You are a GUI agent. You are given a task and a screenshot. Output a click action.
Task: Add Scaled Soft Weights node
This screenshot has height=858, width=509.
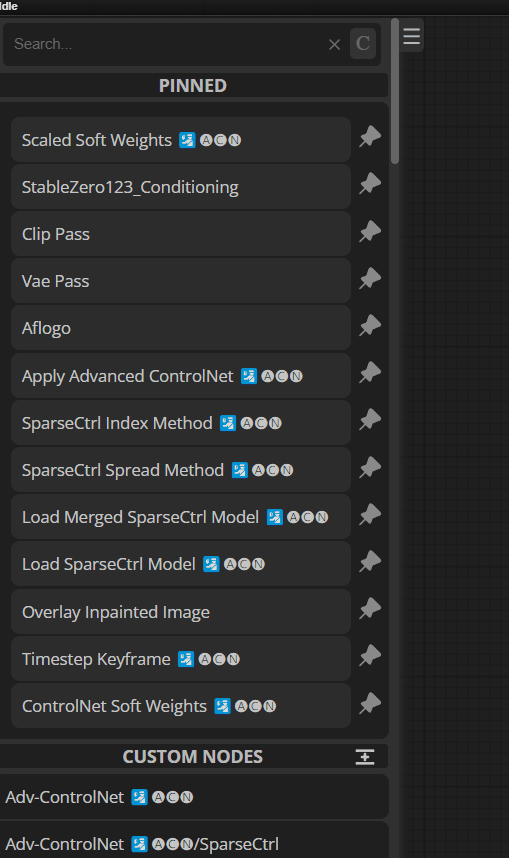click(181, 140)
